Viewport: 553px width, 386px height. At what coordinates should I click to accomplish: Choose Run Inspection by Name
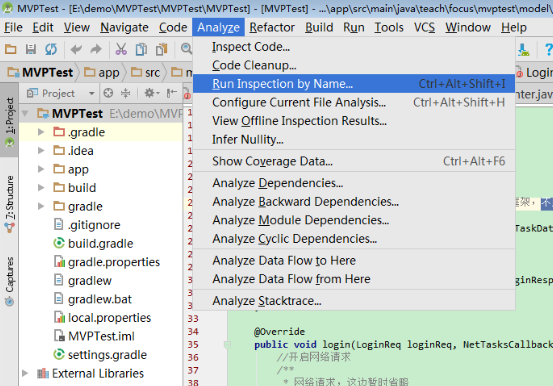click(354, 84)
